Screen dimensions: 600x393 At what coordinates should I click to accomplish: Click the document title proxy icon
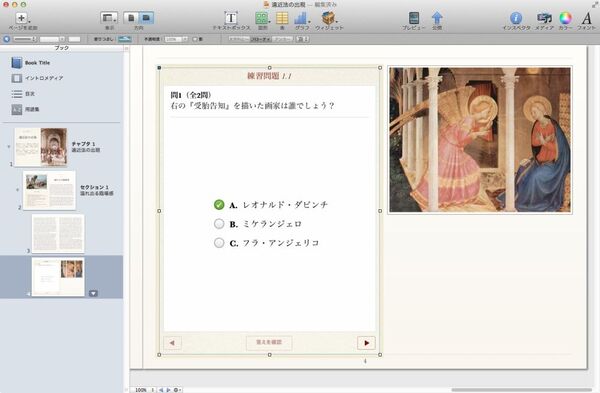click(266, 4)
